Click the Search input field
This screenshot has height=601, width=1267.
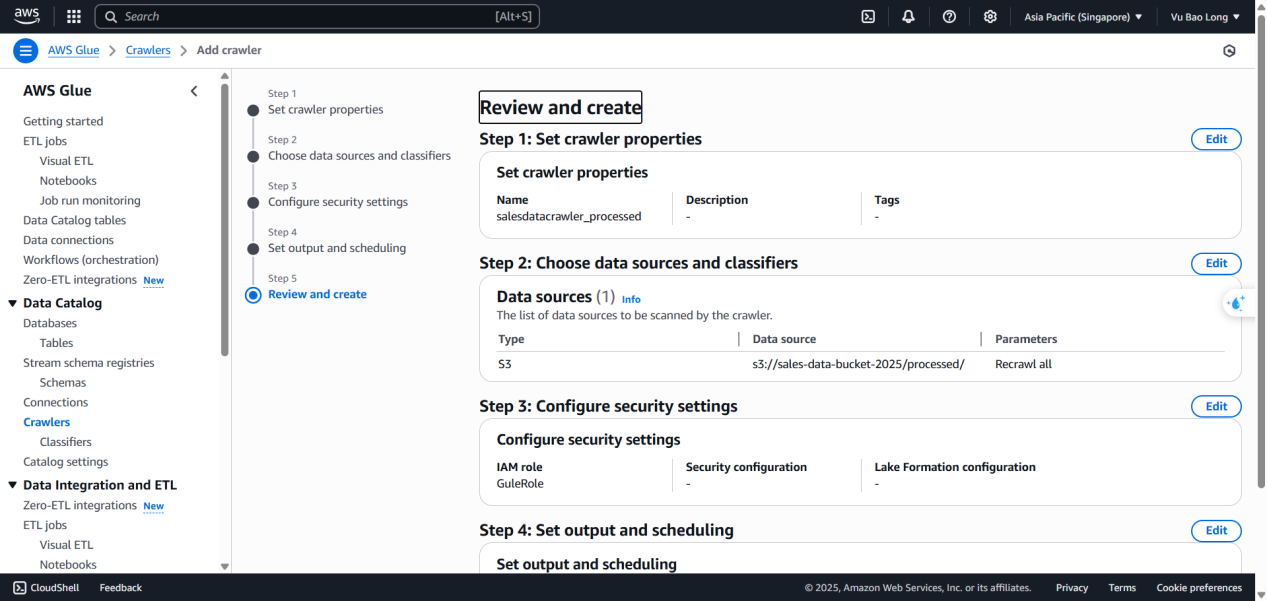point(317,16)
